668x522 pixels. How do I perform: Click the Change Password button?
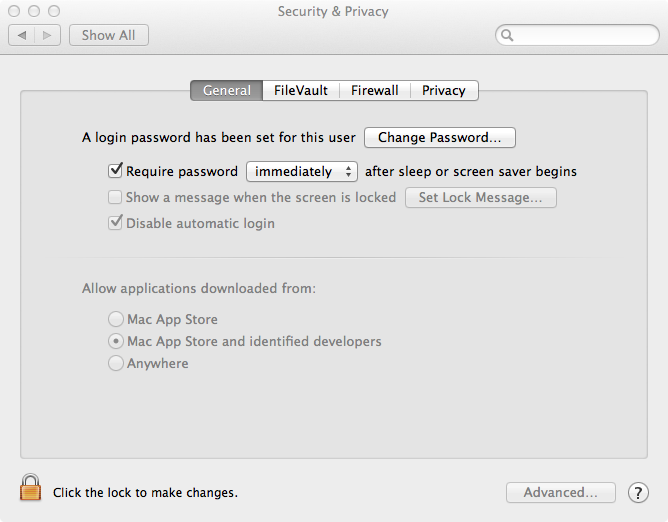[x=440, y=137]
